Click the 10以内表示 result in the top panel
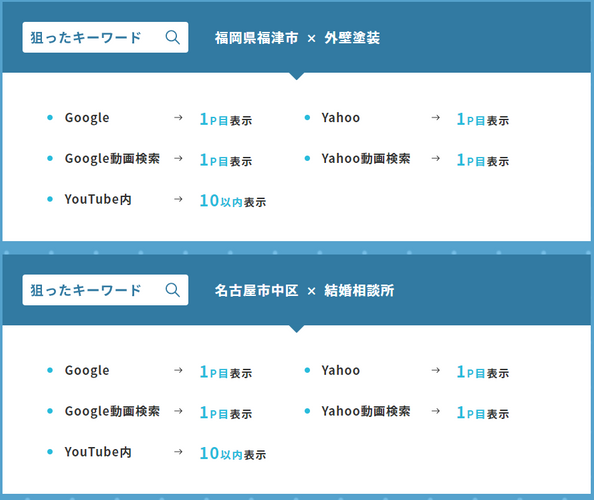The image size is (594, 500). point(233,201)
